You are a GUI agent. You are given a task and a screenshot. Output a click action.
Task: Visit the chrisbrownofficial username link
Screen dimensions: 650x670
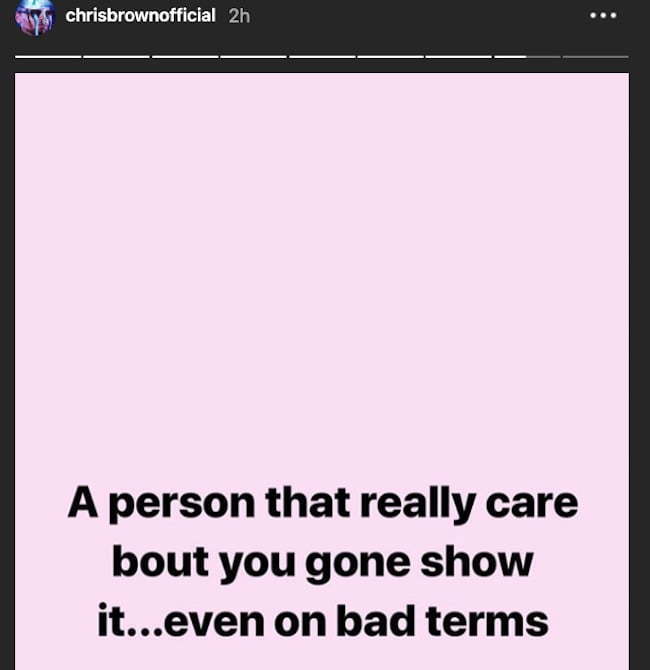pyautogui.click(x=140, y=16)
